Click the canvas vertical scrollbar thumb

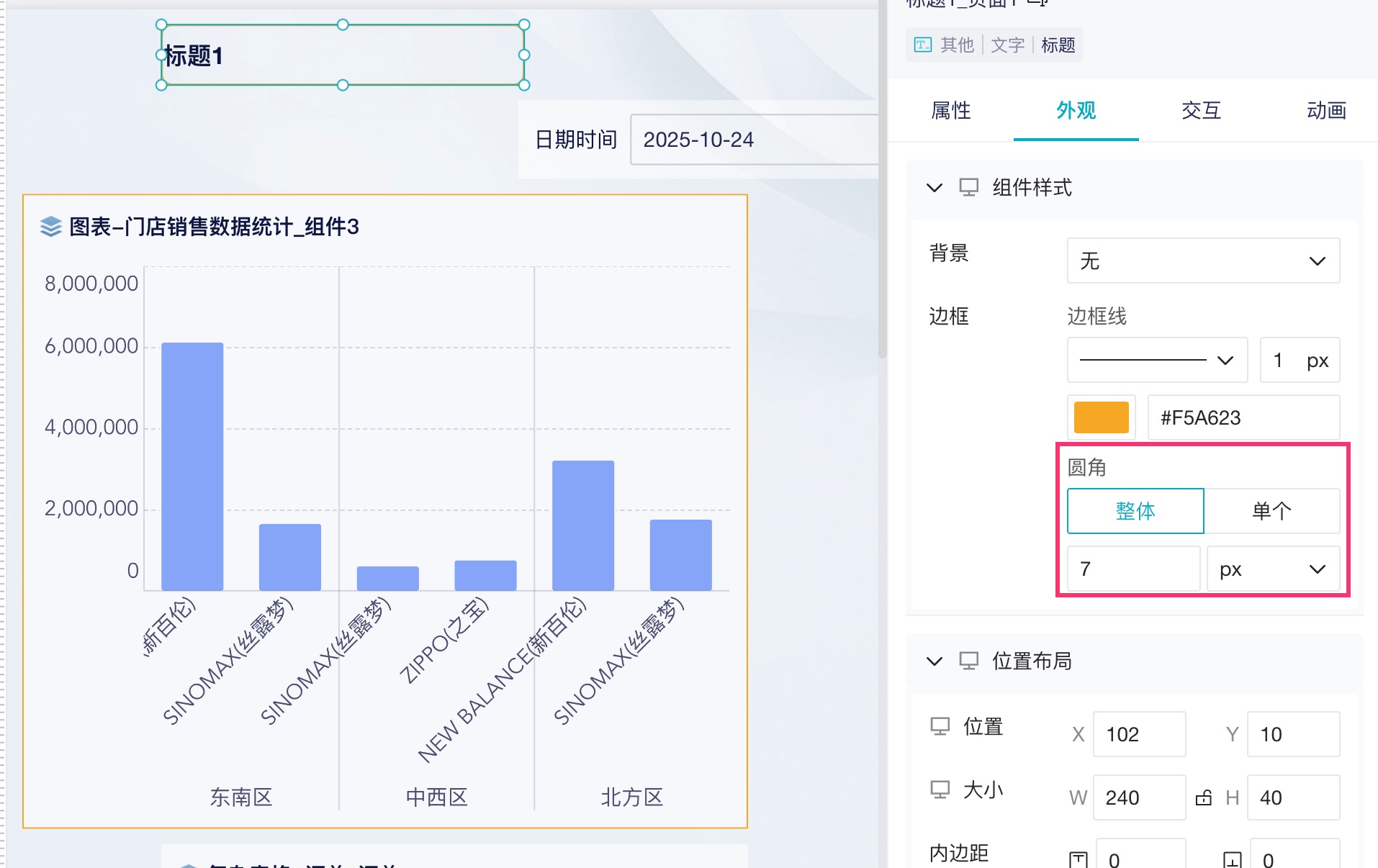click(883, 180)
